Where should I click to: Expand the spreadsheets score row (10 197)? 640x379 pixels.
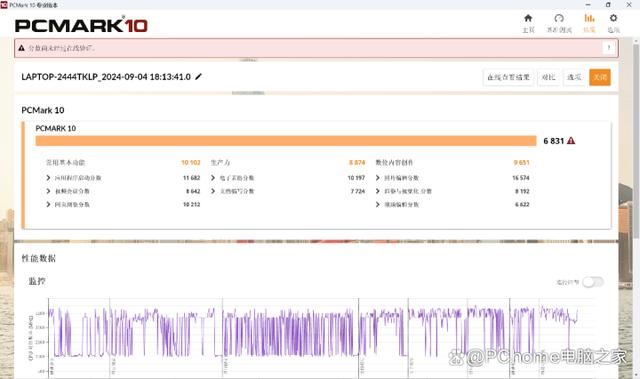(x=288, y=178)
